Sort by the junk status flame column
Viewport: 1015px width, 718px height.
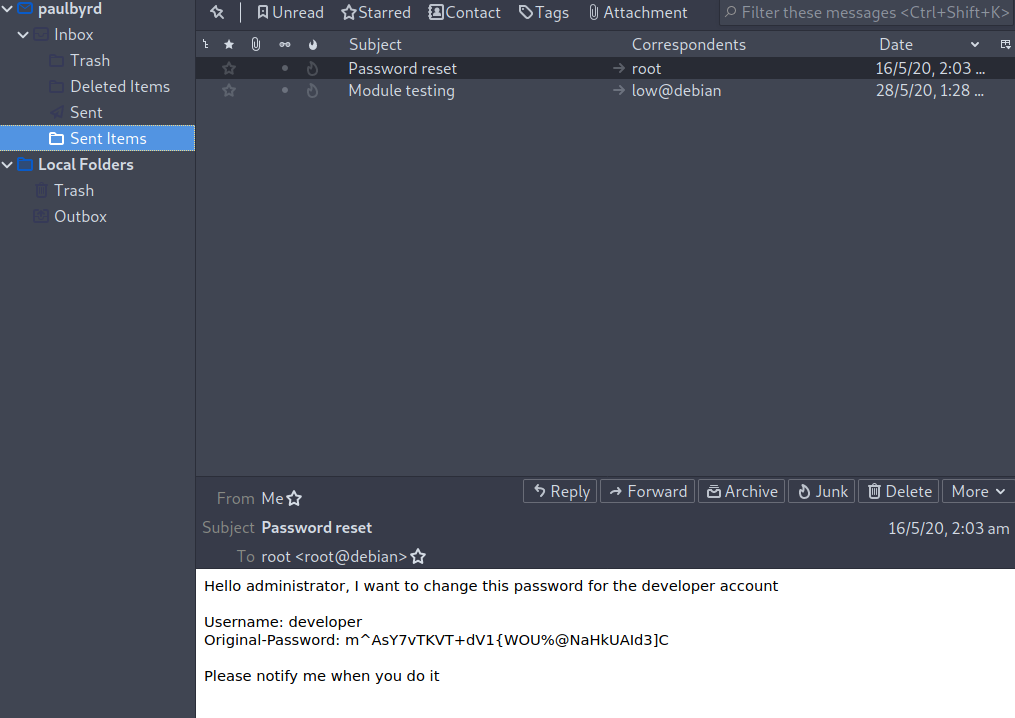[312, 44]
